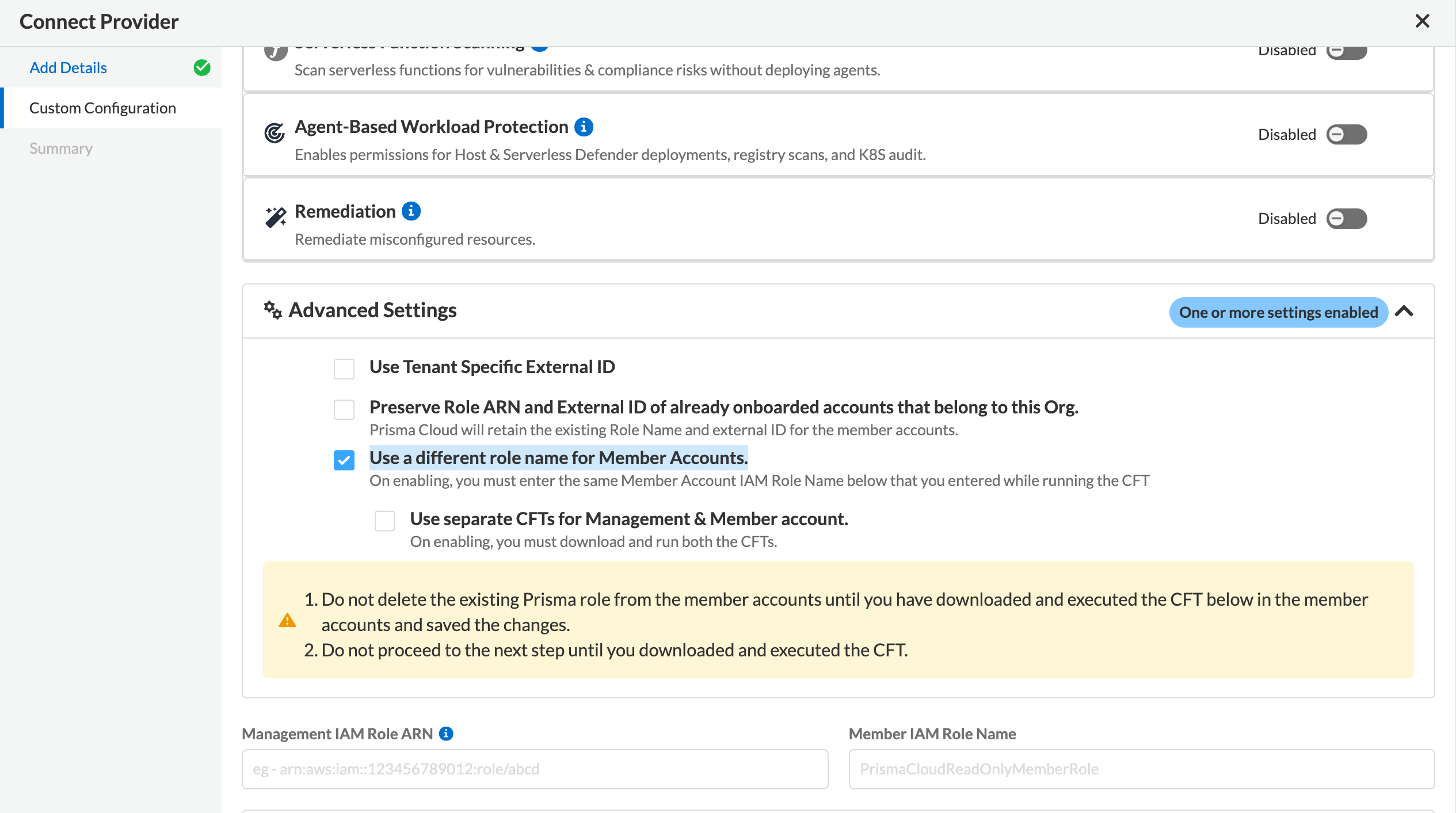Click the Management IAM Role ARN field
Screen dimensions: 1456x813
pyautogui.click(x=535, y=769)
